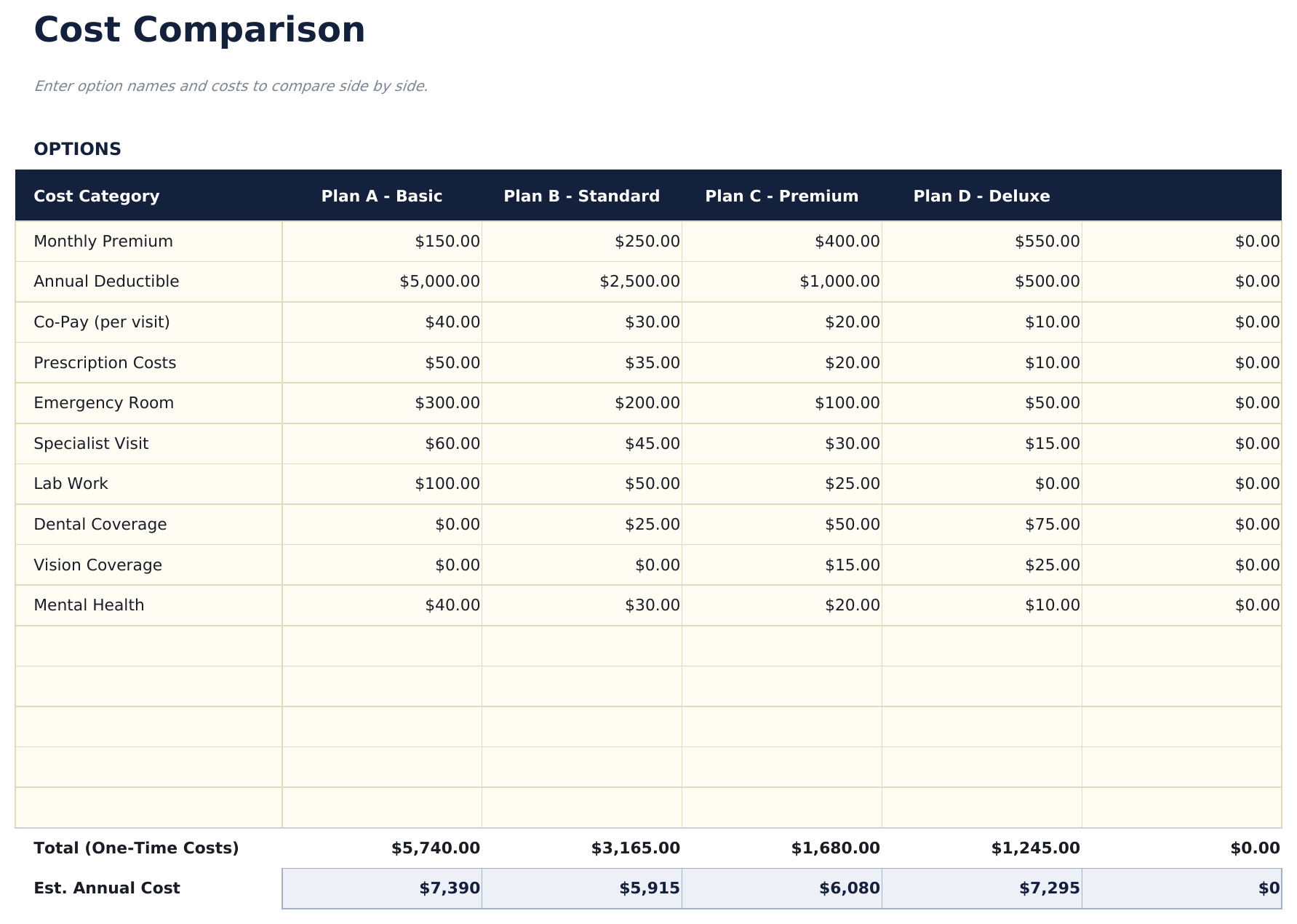
Task: Select Plan C's Vision Coverage value of $15.00
Action: [852, 565]
